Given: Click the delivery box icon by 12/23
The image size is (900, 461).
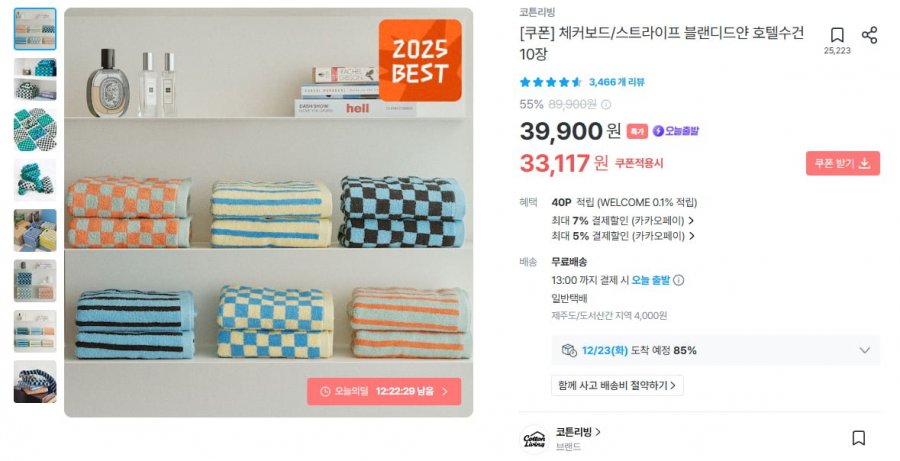Looking at the screenshot, I should point(569,350).
